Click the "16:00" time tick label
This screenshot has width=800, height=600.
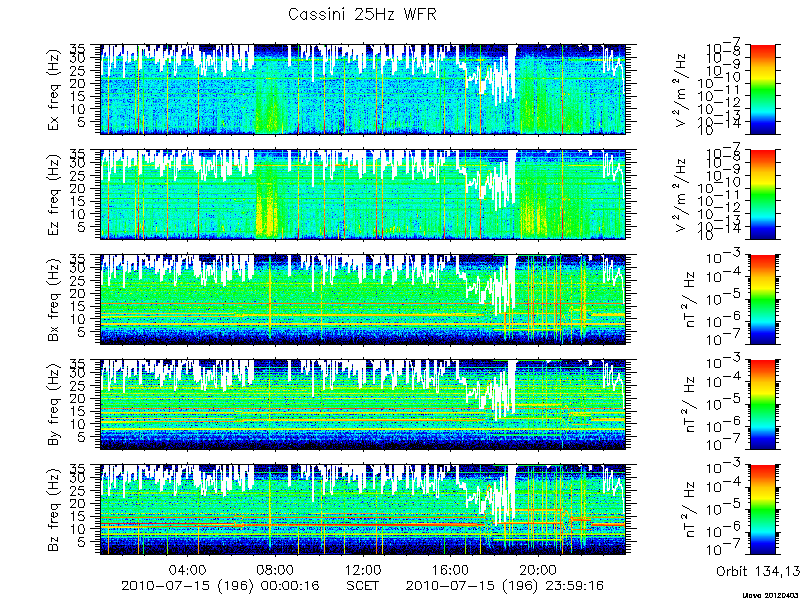[451, 570]
